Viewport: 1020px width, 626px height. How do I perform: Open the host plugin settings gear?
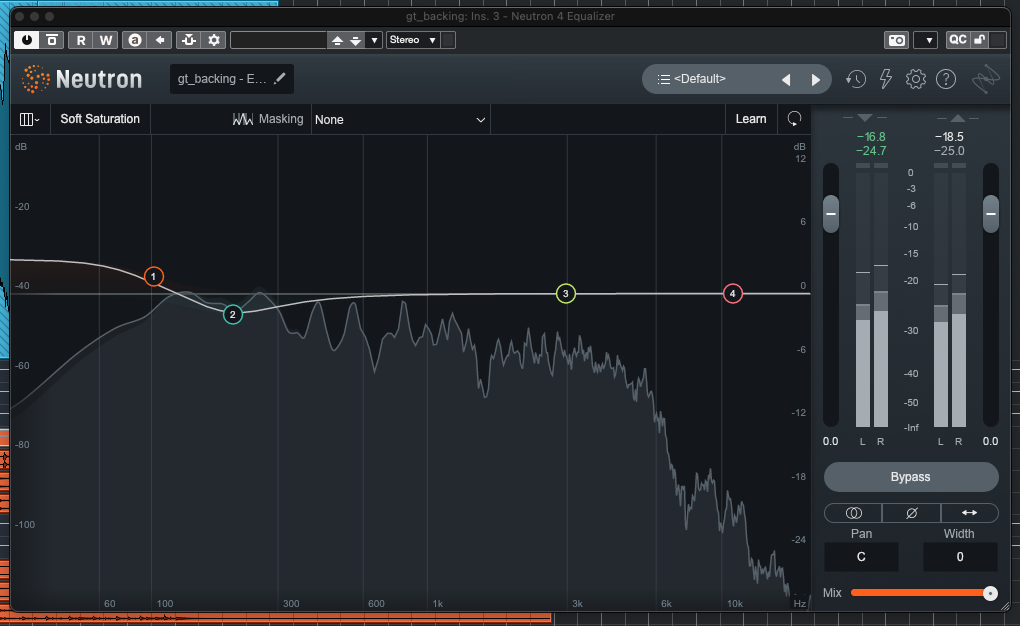(x=213, y=40)
